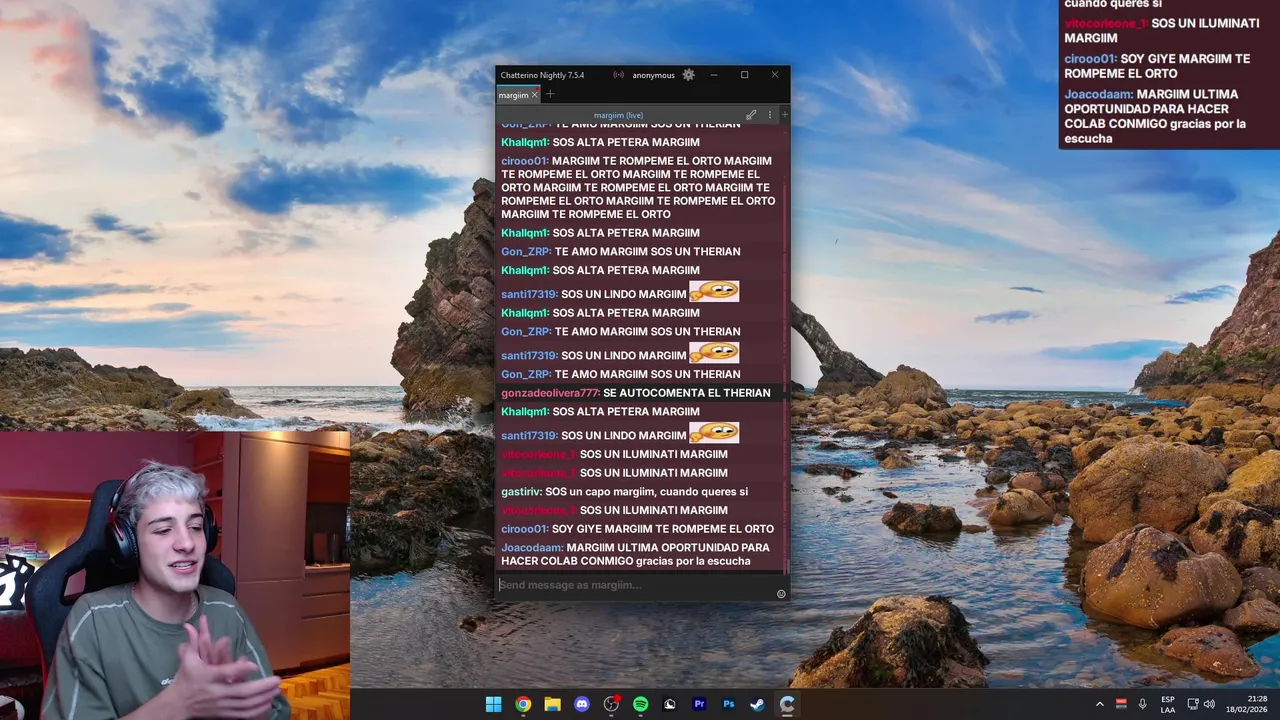Screen dimensions: 1280x720
Task: Add a new tab in Chatterino
Action: 550,94
